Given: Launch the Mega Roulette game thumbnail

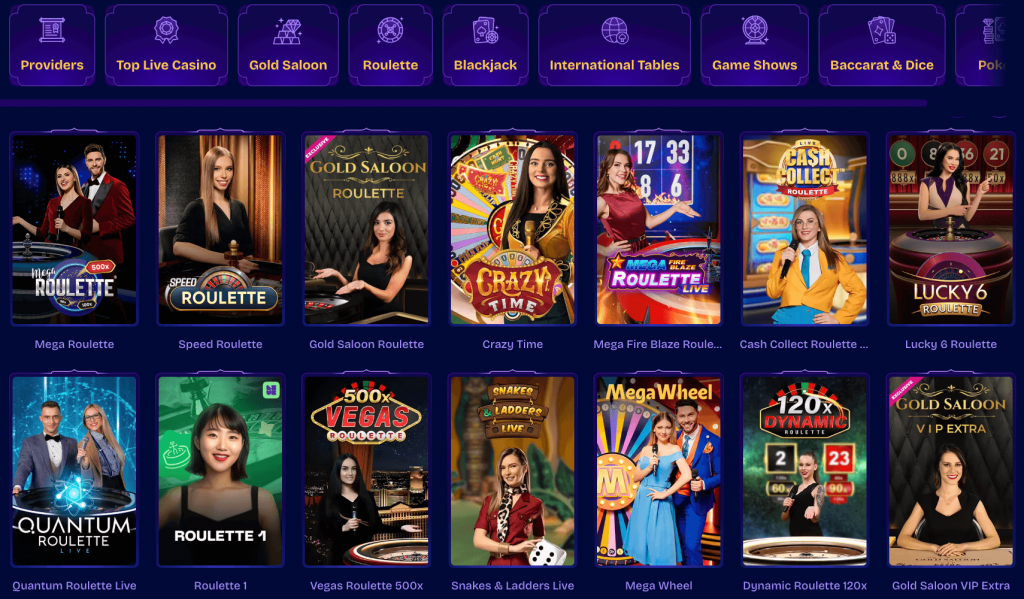Looking at the screenshot, I should (x=74, y=229).
